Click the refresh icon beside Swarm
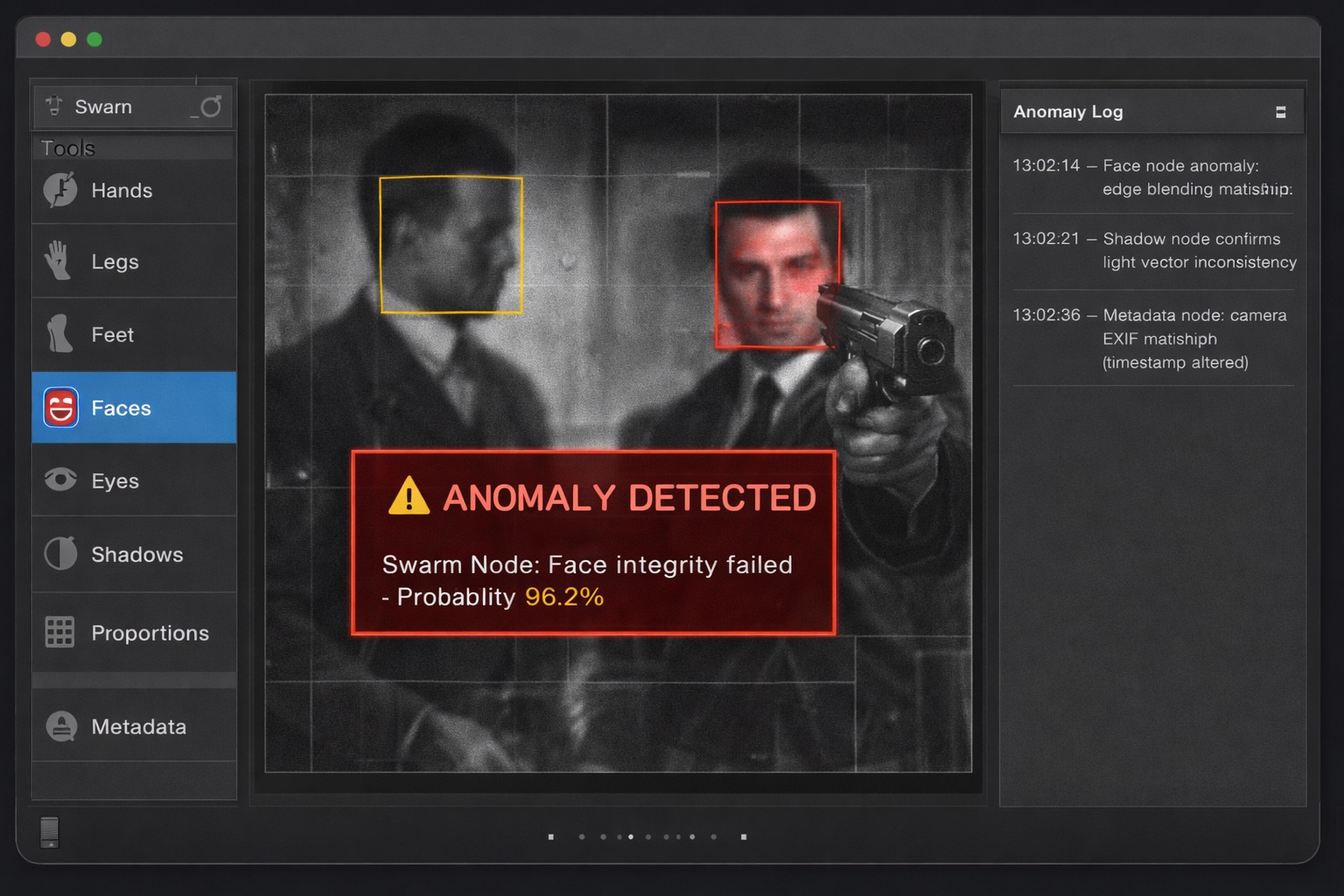This screenshot has width=1344, height=896. [x=210, y=107]
